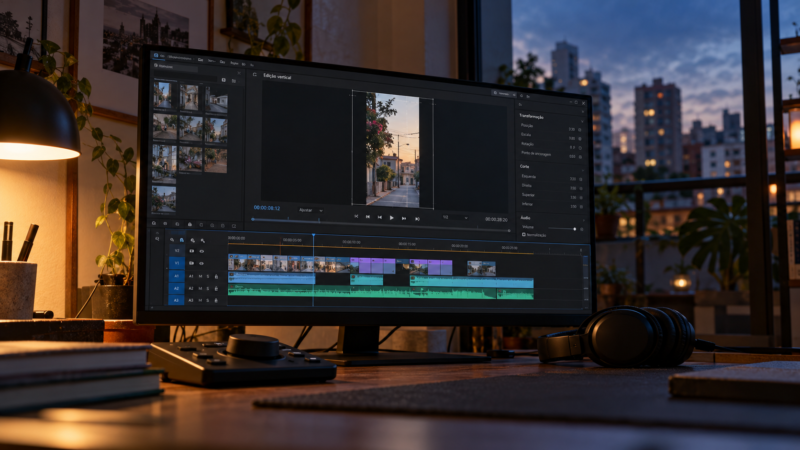Collapse the Transformação section

coord(582,121)
